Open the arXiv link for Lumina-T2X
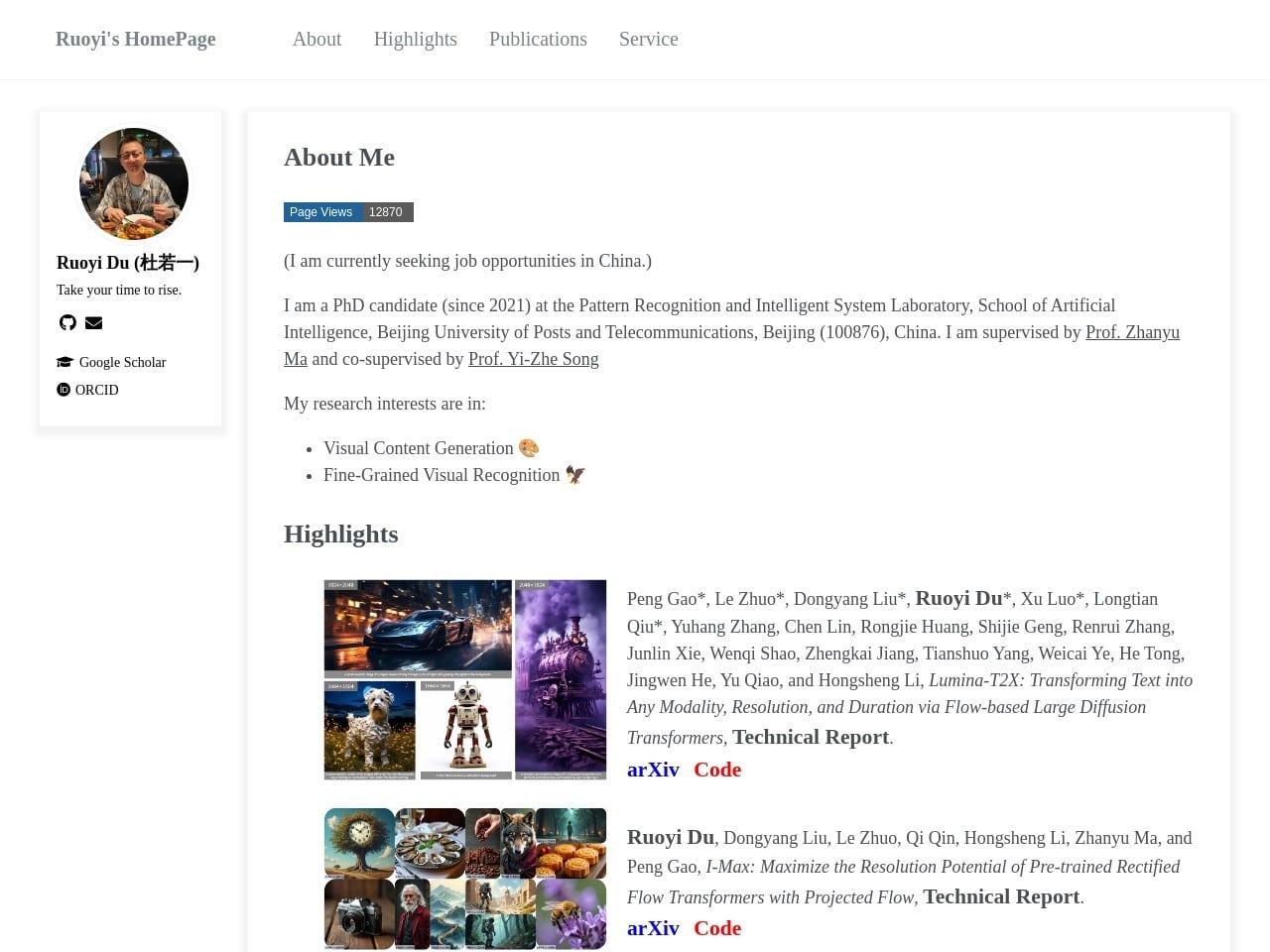This screenshot has width=1270, height=952. [x=653, y=770]
